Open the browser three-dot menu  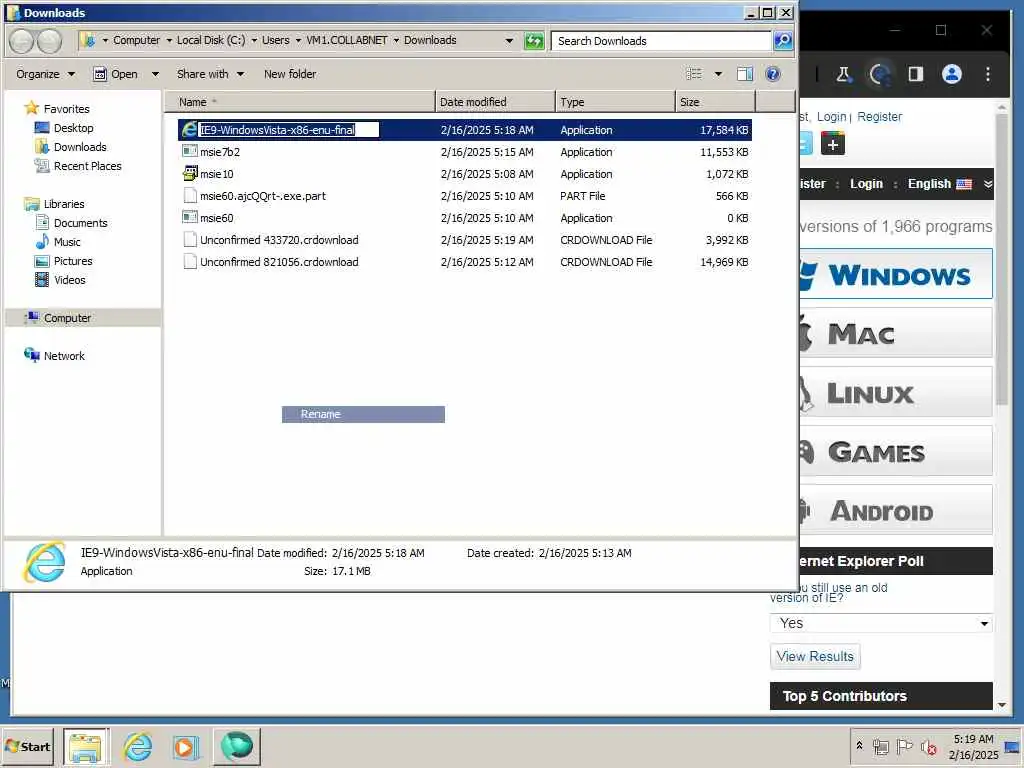point(987,74)
